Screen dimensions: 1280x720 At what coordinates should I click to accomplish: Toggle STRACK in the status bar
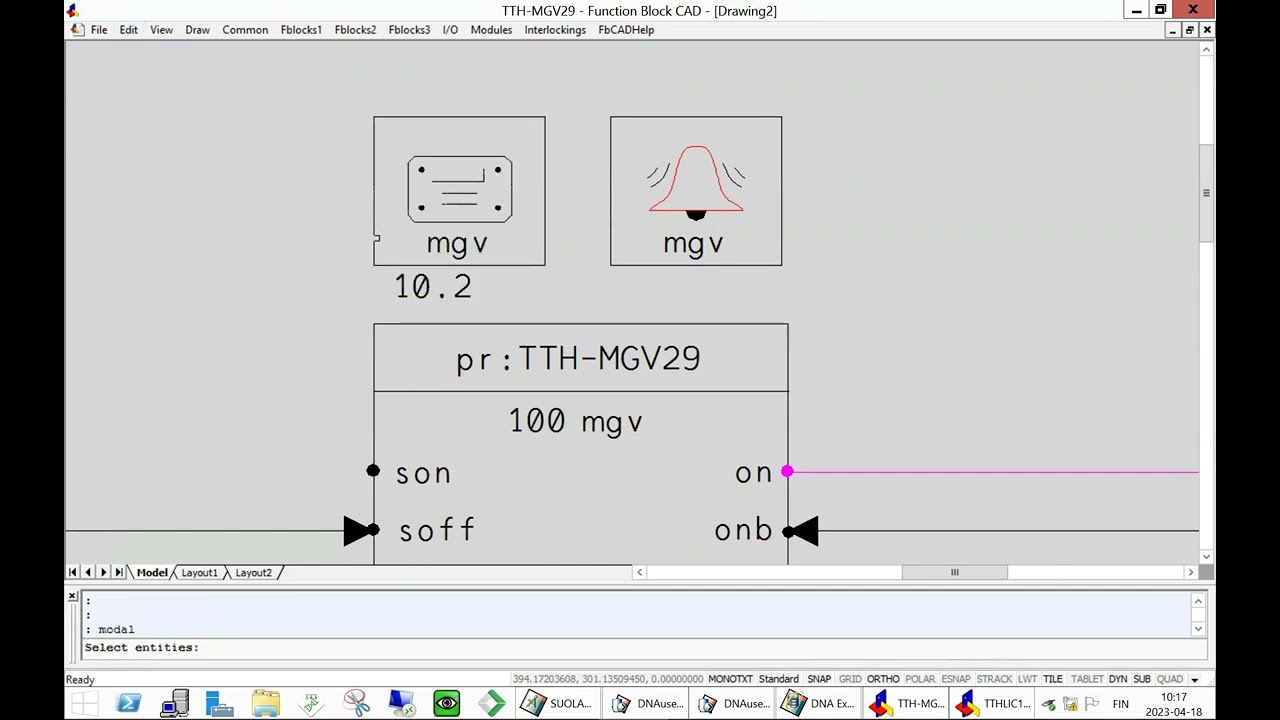[x=994, y=679]
